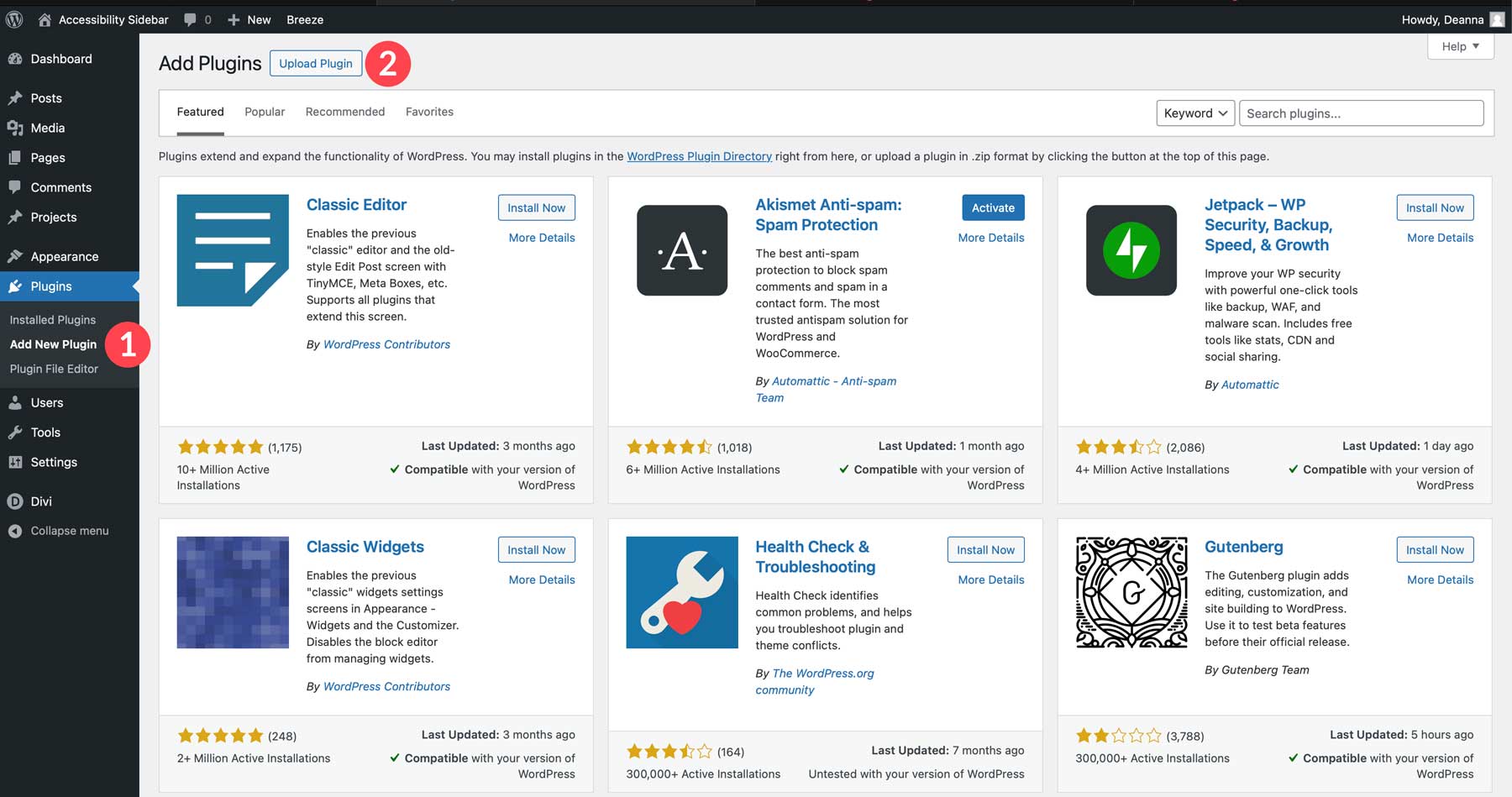
Task: Switch to the Popular plugins tab
Action: pos(264,111)
